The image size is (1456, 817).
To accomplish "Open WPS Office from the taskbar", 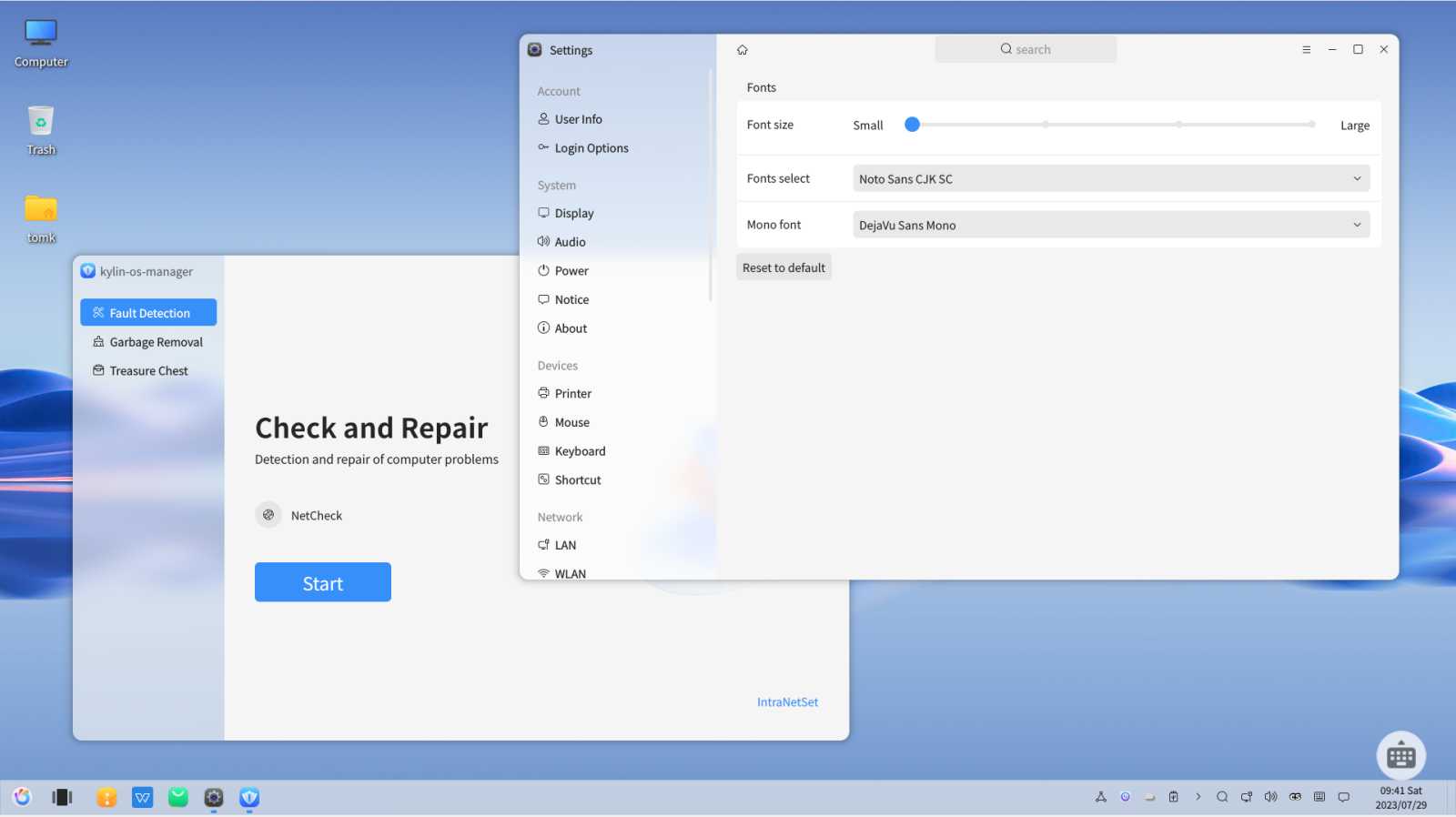I will click(143, 797).
